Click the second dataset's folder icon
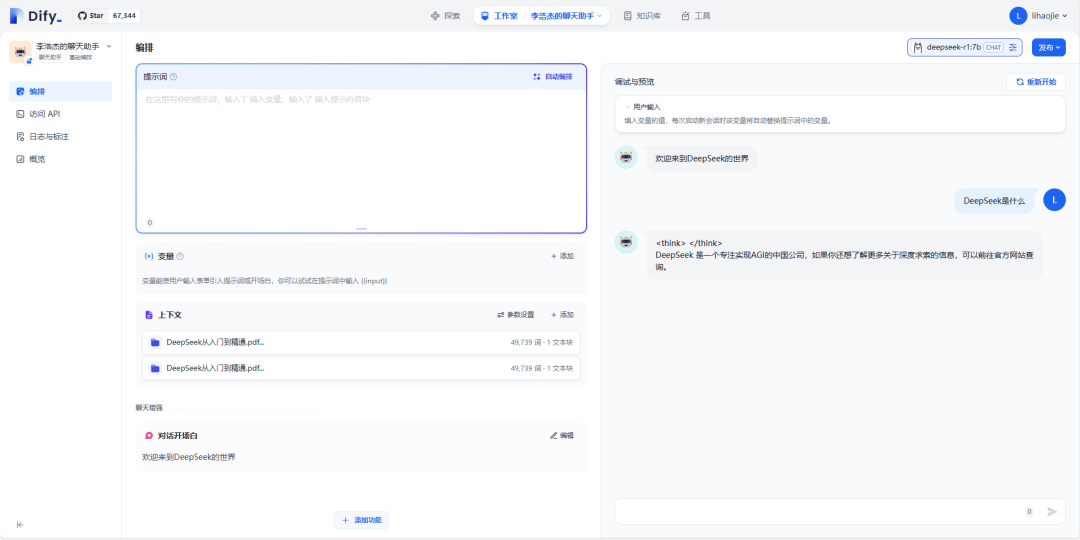Viewport: 1080px width, 540px height. [156, 368]
